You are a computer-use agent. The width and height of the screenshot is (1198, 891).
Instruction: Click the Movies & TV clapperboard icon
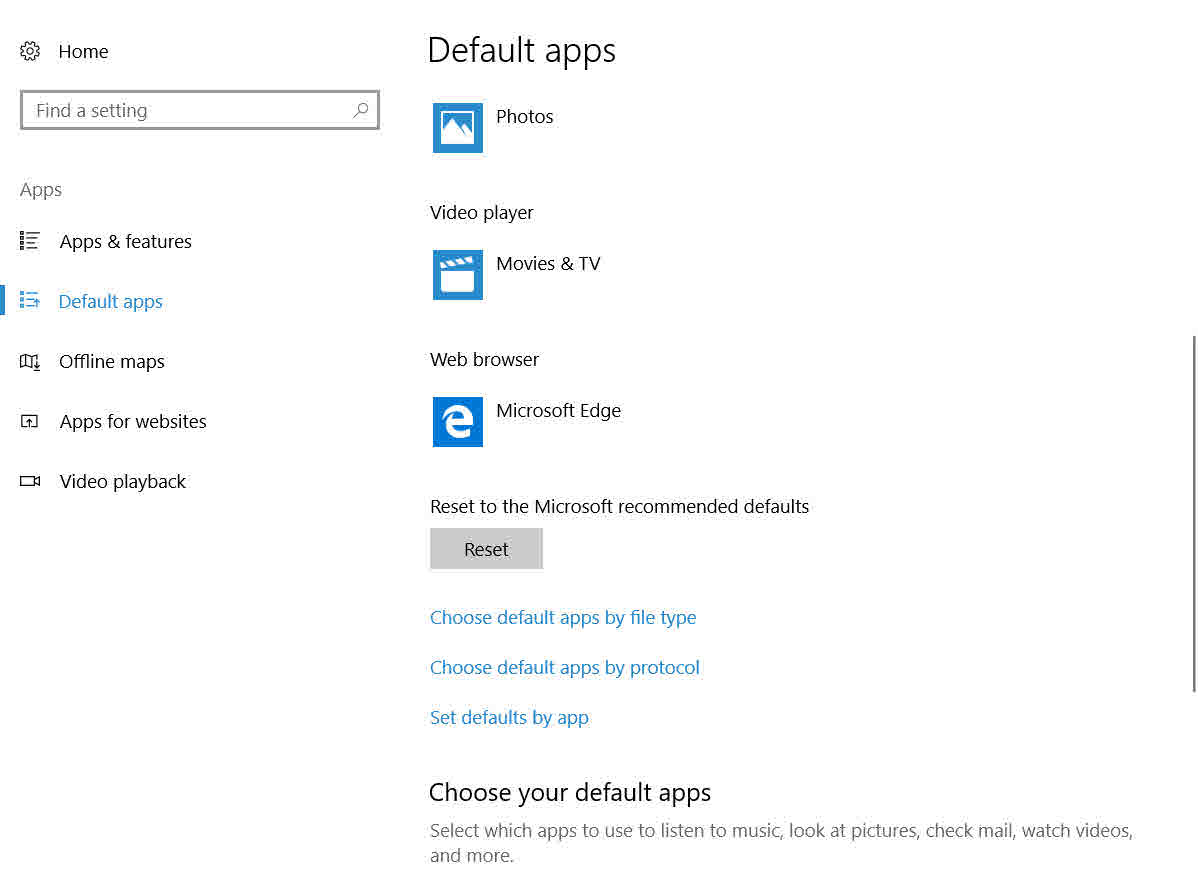click(458, 275)
